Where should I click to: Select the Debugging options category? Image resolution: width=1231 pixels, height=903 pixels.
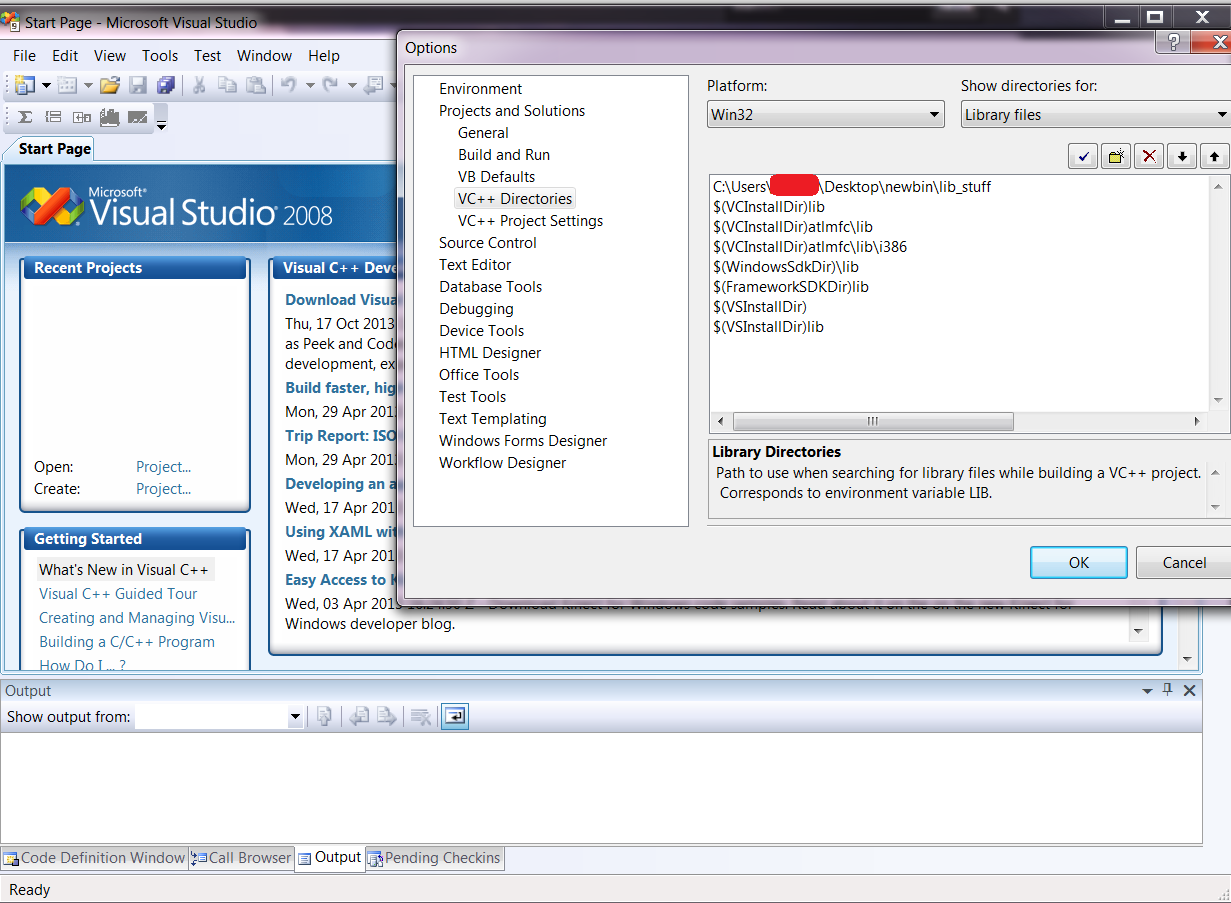coord(476,309)
